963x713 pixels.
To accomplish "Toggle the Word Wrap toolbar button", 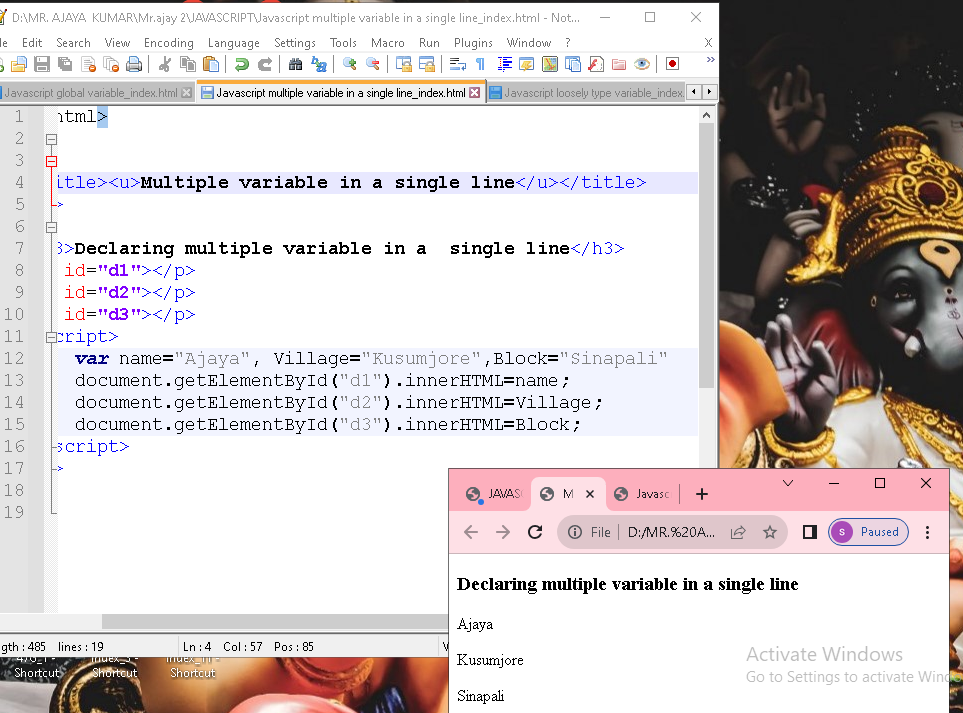I will pyautogui.click(x=457, y=64).
